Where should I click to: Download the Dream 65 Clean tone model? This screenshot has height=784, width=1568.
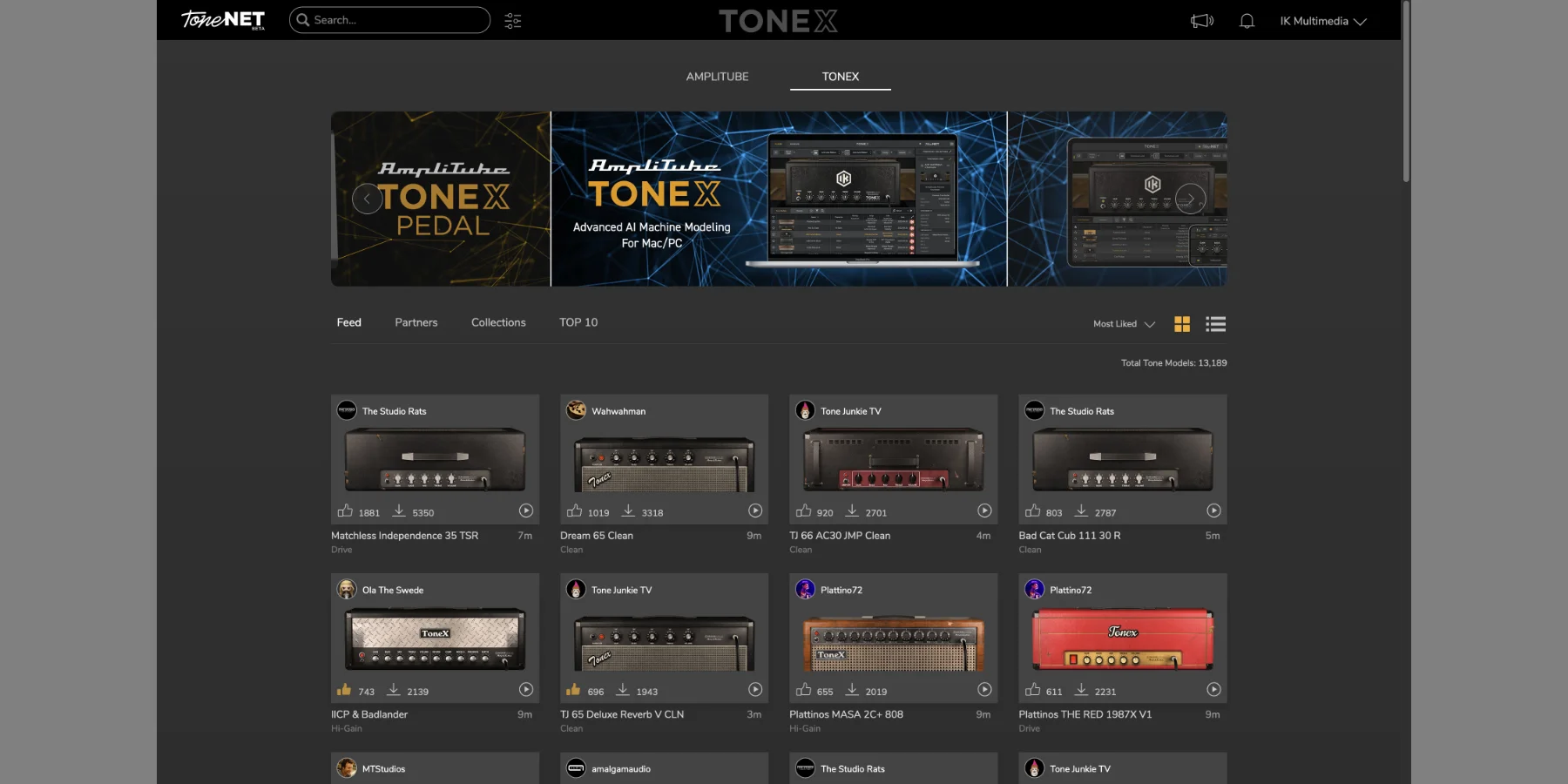click(628, 510)
